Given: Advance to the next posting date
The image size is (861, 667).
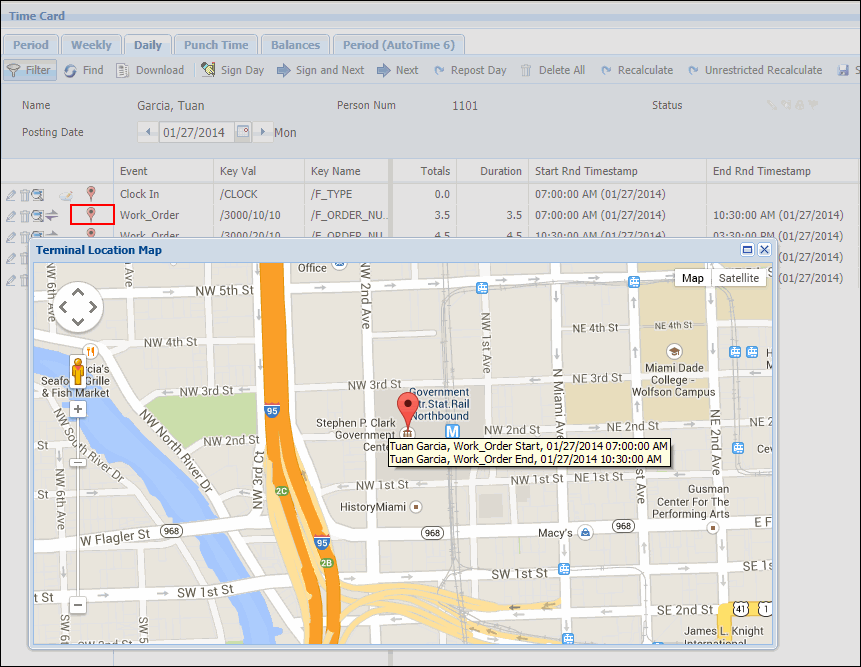Looking at the screenshot, I should 262,132.
